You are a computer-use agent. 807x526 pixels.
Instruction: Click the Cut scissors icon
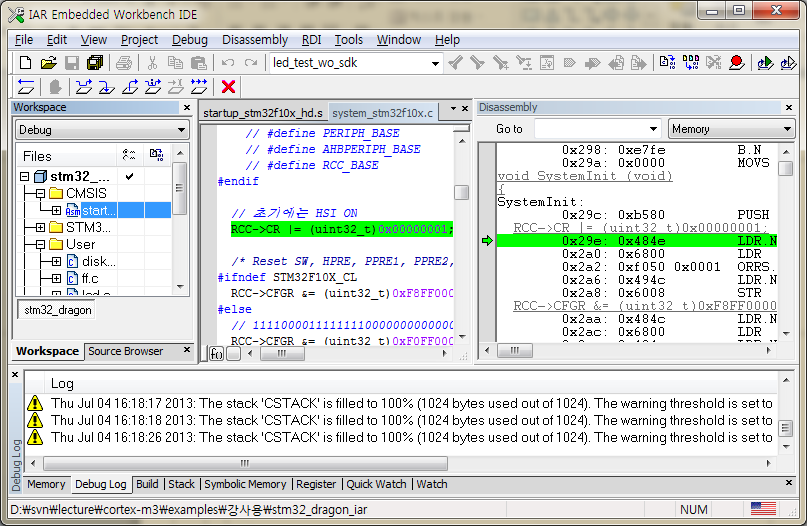tap(152, 63)
